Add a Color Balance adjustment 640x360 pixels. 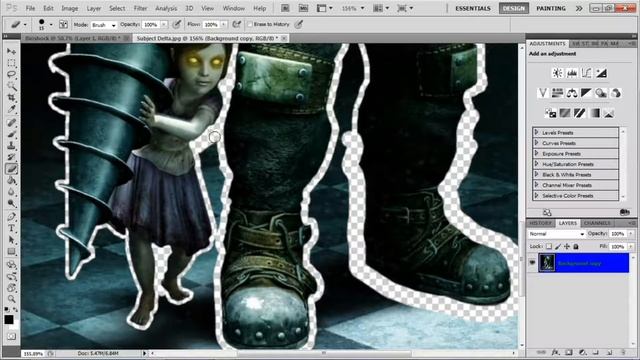[x=571, y=93]
